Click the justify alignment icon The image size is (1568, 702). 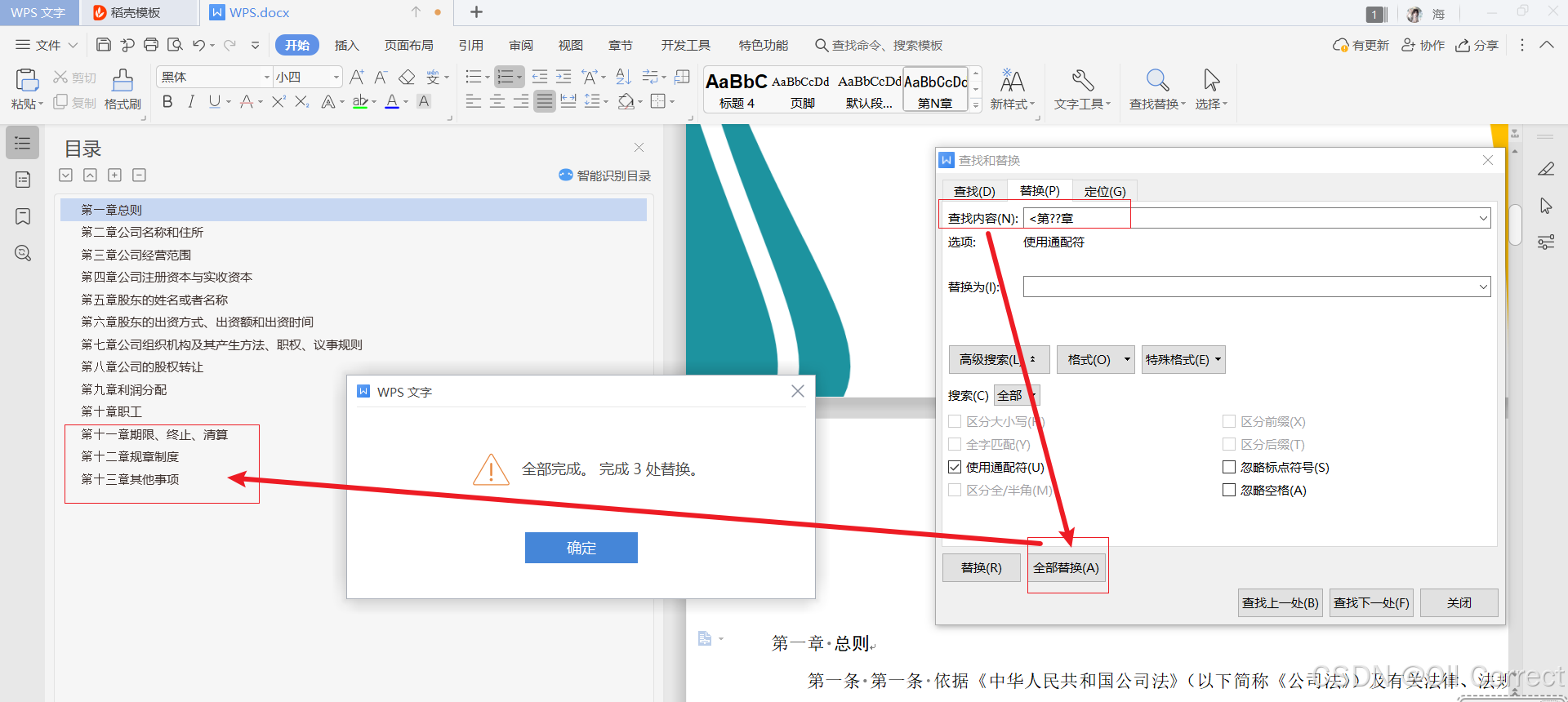pos(545,101)
